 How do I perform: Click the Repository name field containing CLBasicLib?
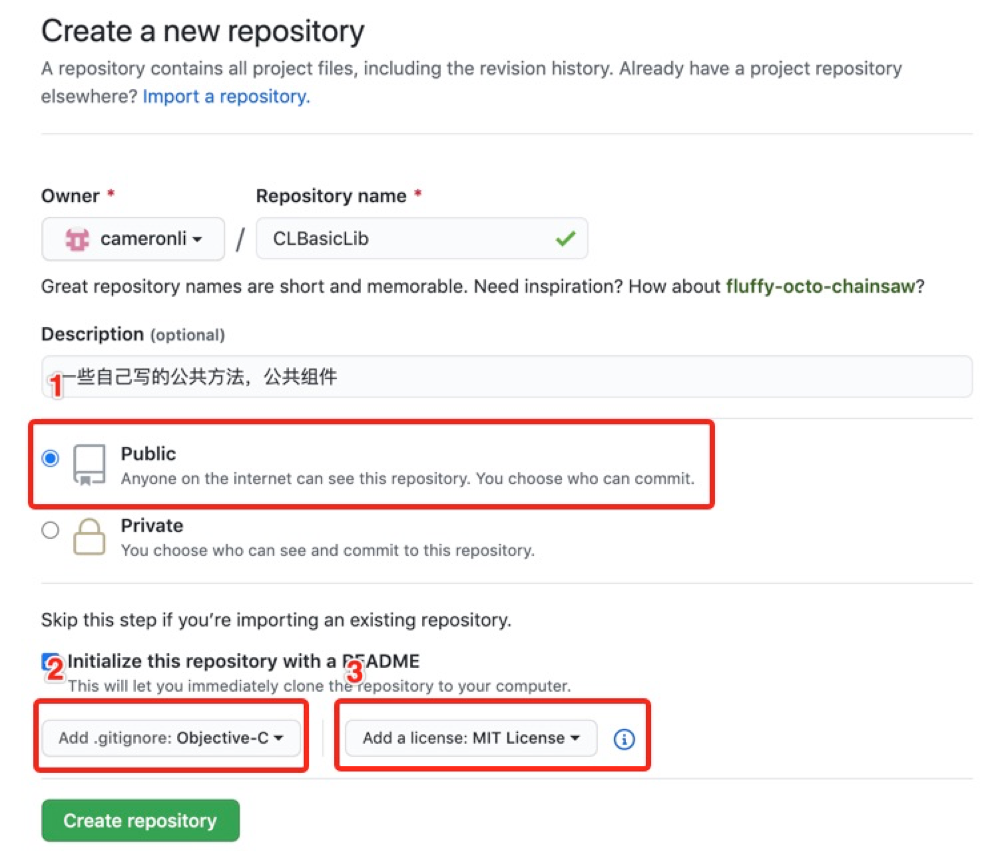[422, 239]
